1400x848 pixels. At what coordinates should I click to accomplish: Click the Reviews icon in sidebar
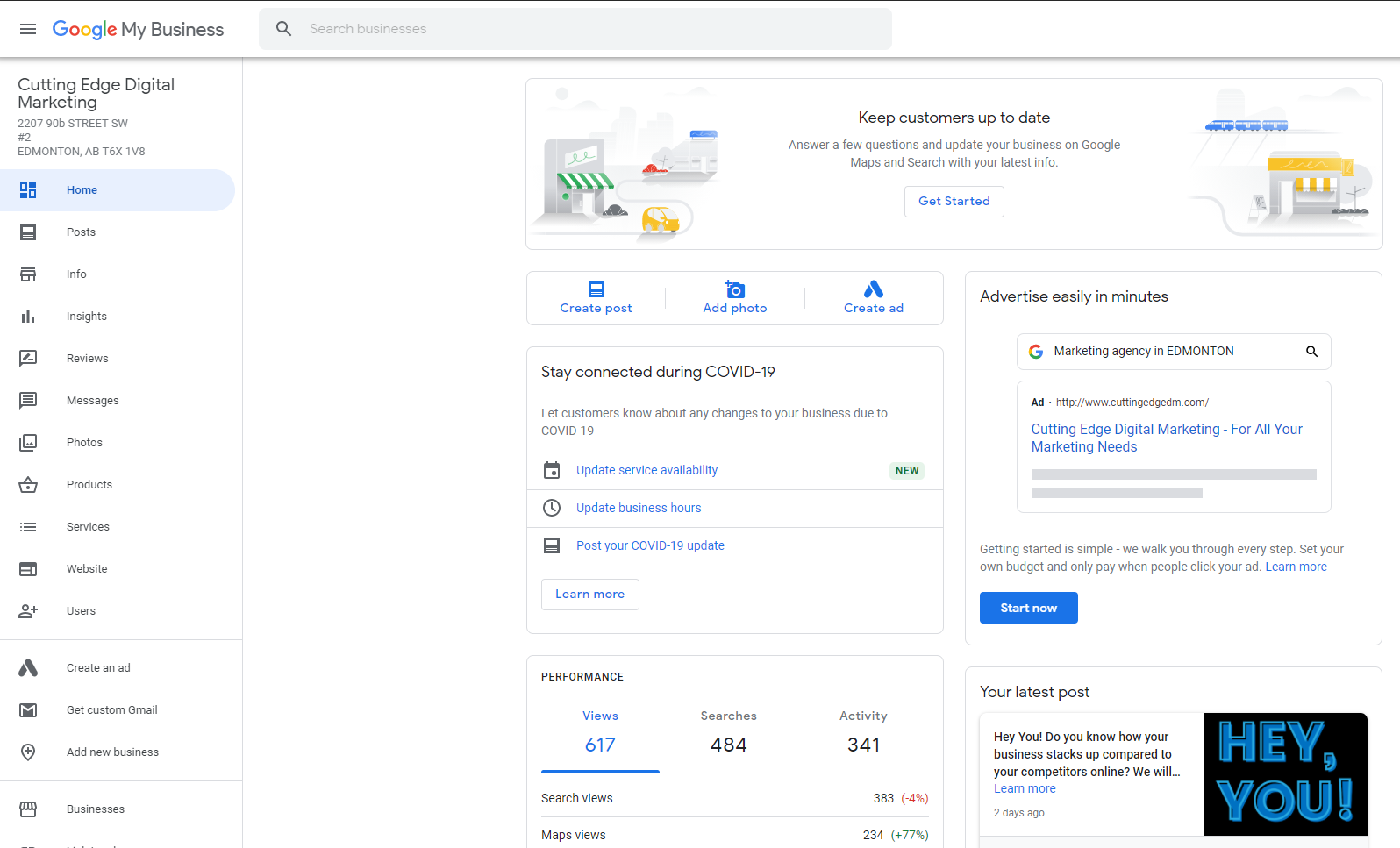[28, 359]
